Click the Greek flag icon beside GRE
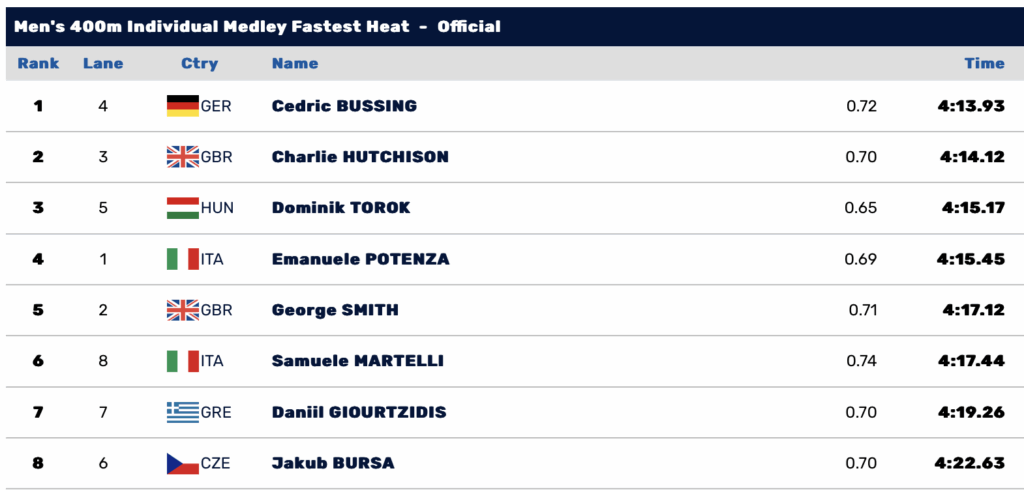The height and width of the screenshot is (490, 1024). pos(183,412)
